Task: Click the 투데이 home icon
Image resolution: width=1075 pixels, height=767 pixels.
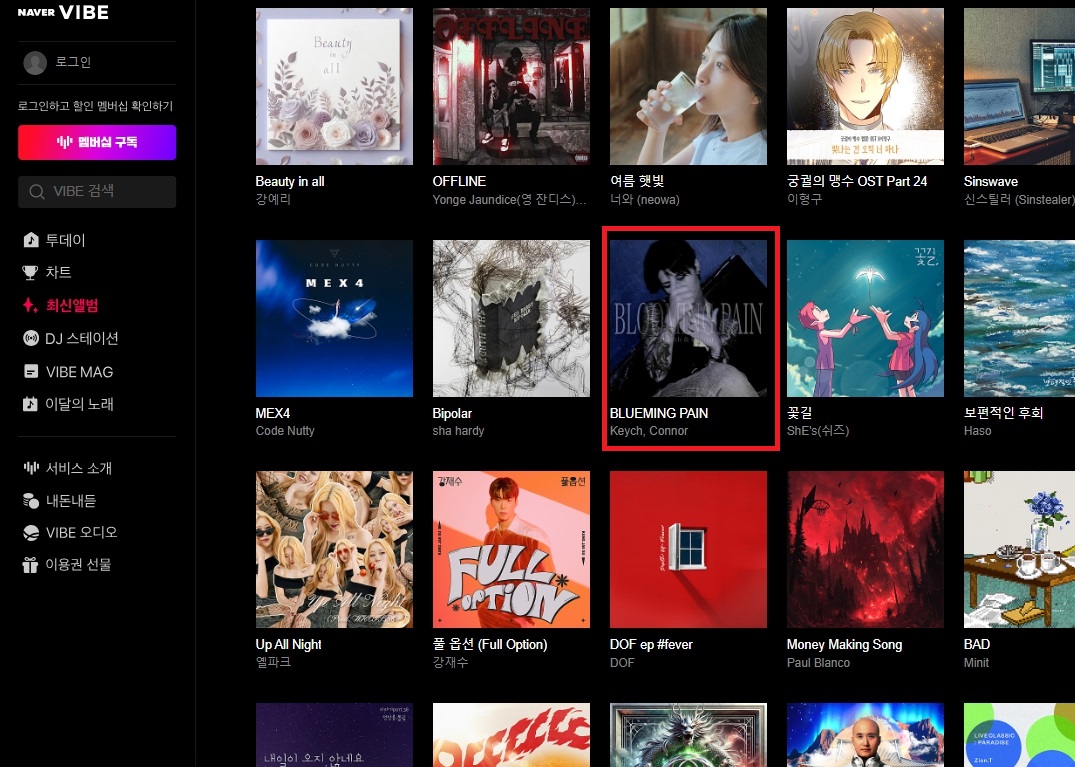Action: tap(31, 240)
